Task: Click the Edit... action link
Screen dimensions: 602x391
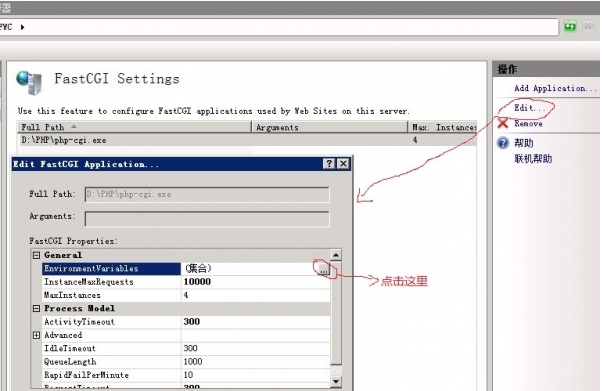Action: click(x=529, y=108)
